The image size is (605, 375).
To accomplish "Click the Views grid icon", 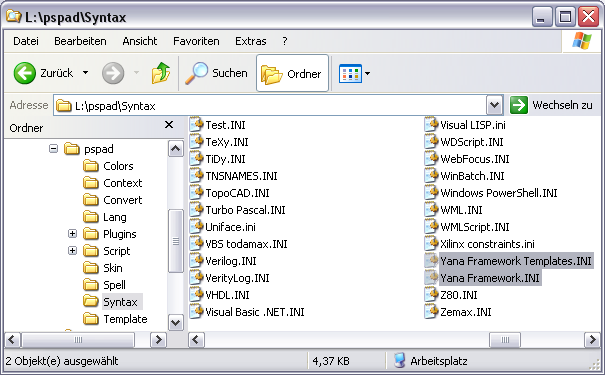I will [x=350, y=73].
